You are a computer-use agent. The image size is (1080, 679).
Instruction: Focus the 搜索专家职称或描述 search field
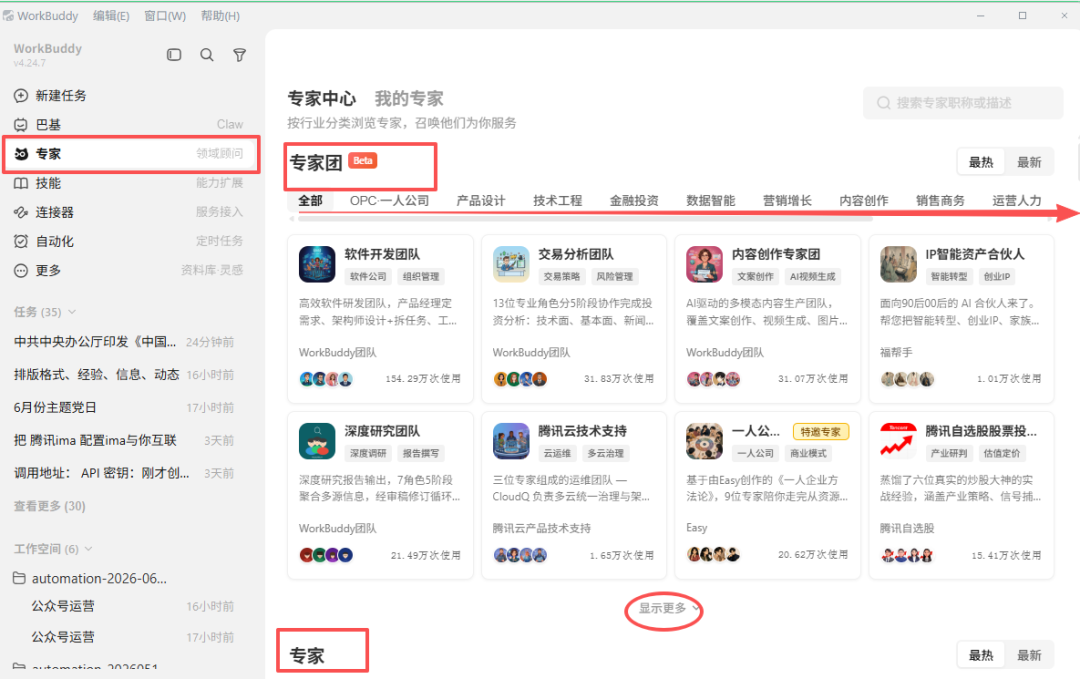pos(963,103)
